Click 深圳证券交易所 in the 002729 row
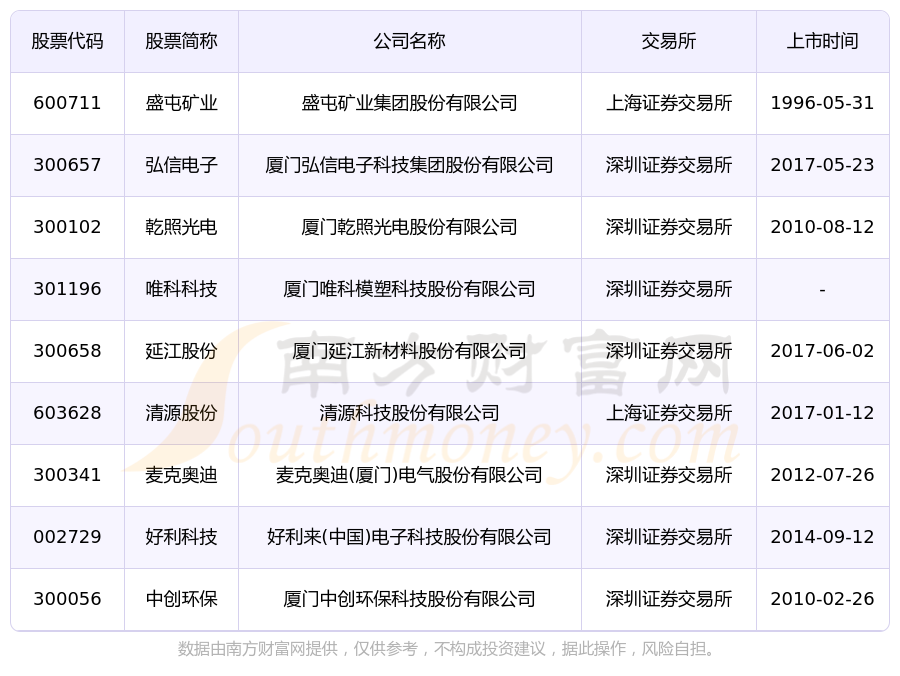This screenshot has height=676, width=900. pyautogui.click(x=669, y=537)
